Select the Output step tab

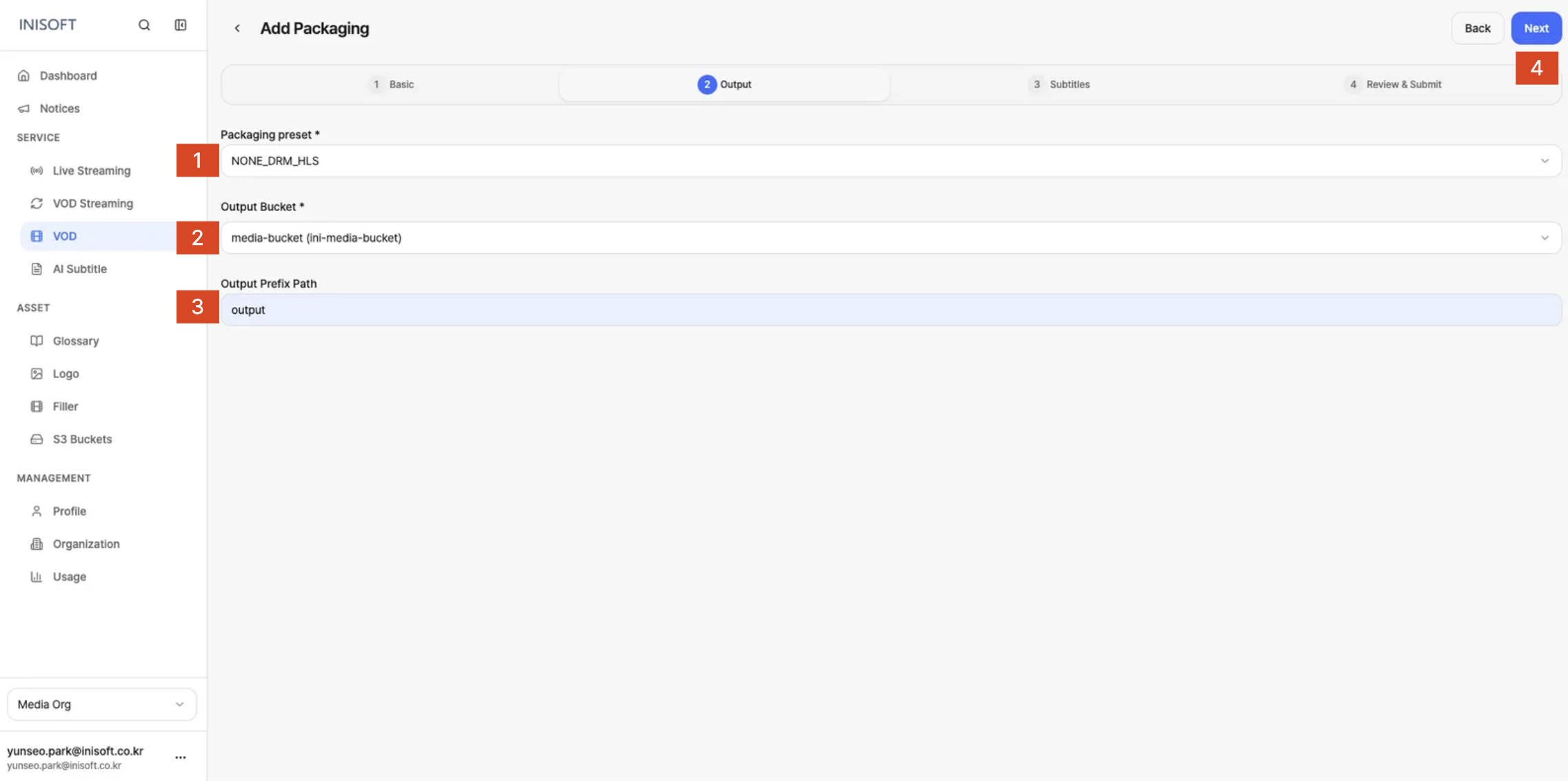coord(724,84)
